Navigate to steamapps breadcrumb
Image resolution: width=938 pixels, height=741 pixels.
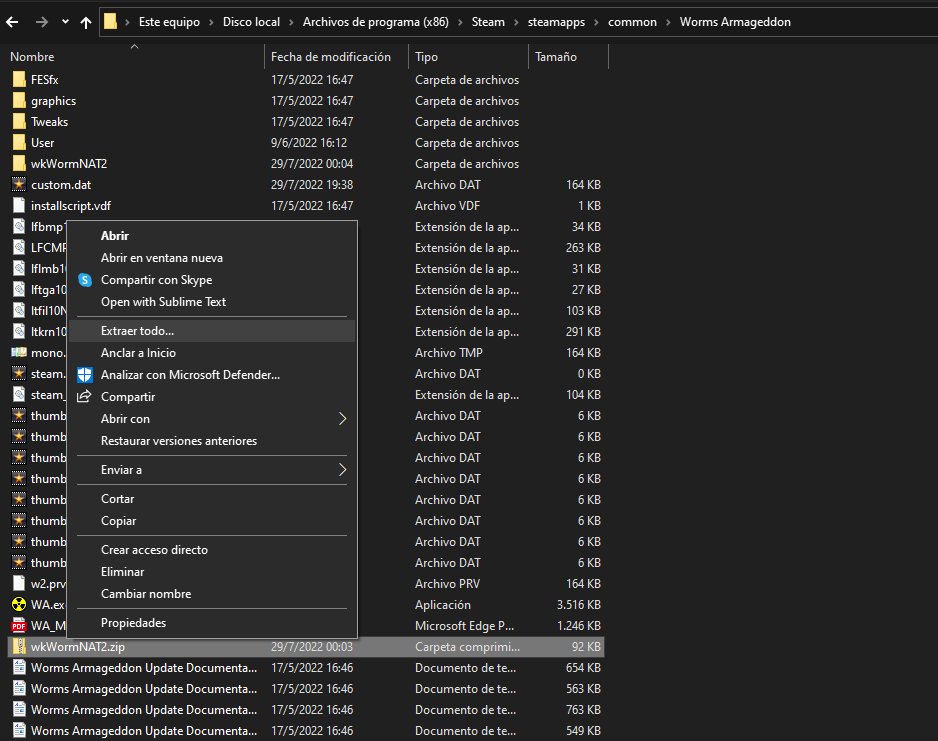[556, 22]
